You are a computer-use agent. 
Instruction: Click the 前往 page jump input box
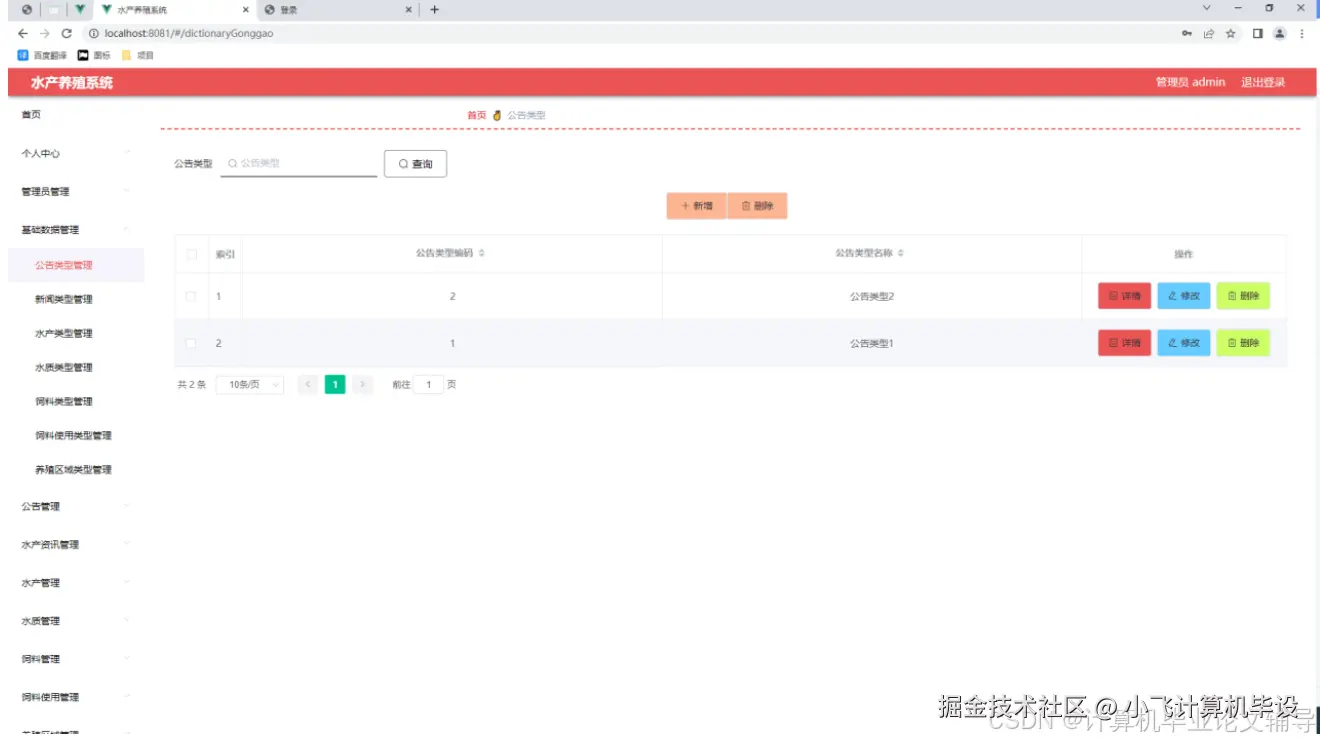coord(429,384)
